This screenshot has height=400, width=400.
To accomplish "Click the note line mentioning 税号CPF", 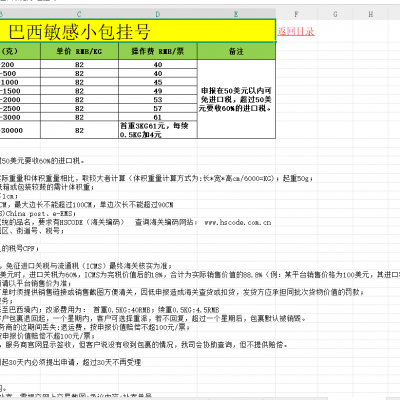I will 19,248.
